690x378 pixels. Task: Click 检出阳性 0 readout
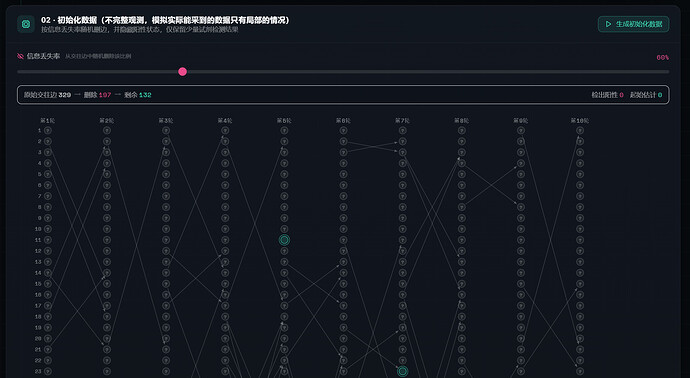(607, 95)
